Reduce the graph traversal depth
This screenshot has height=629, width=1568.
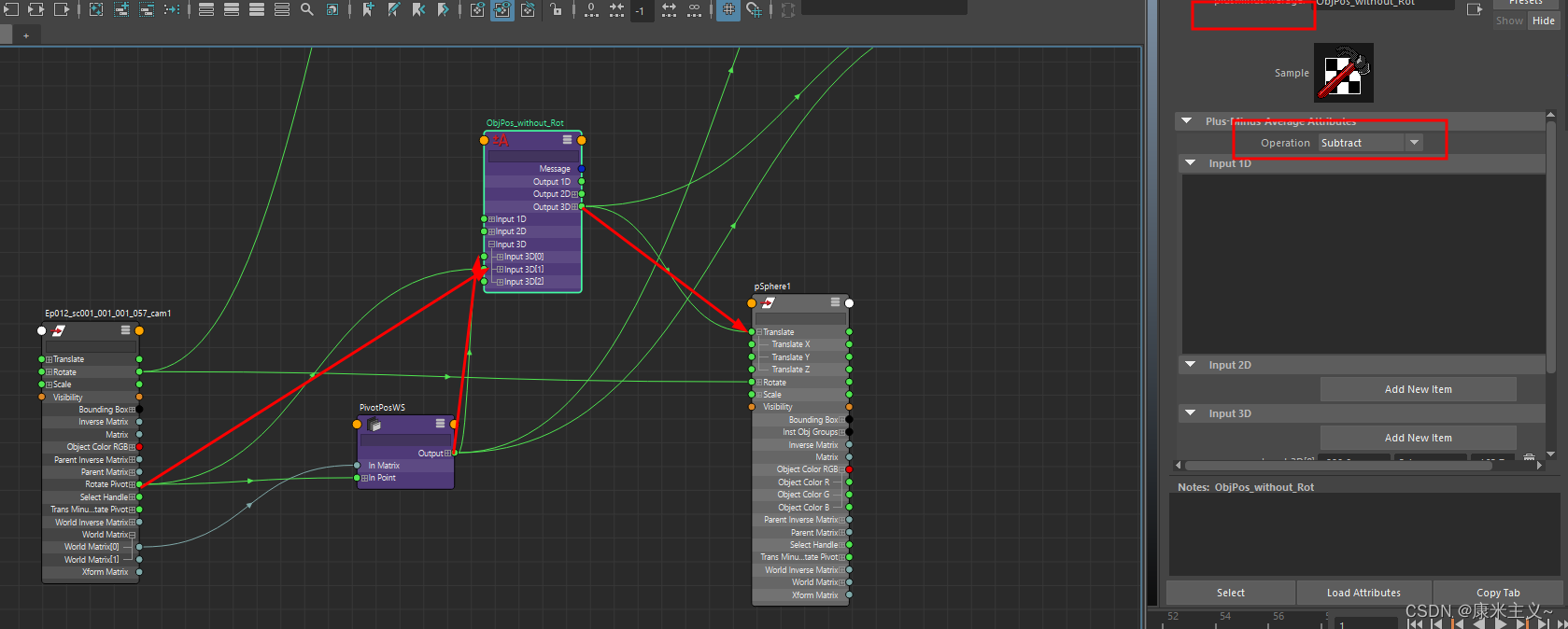tap(616, 9)
